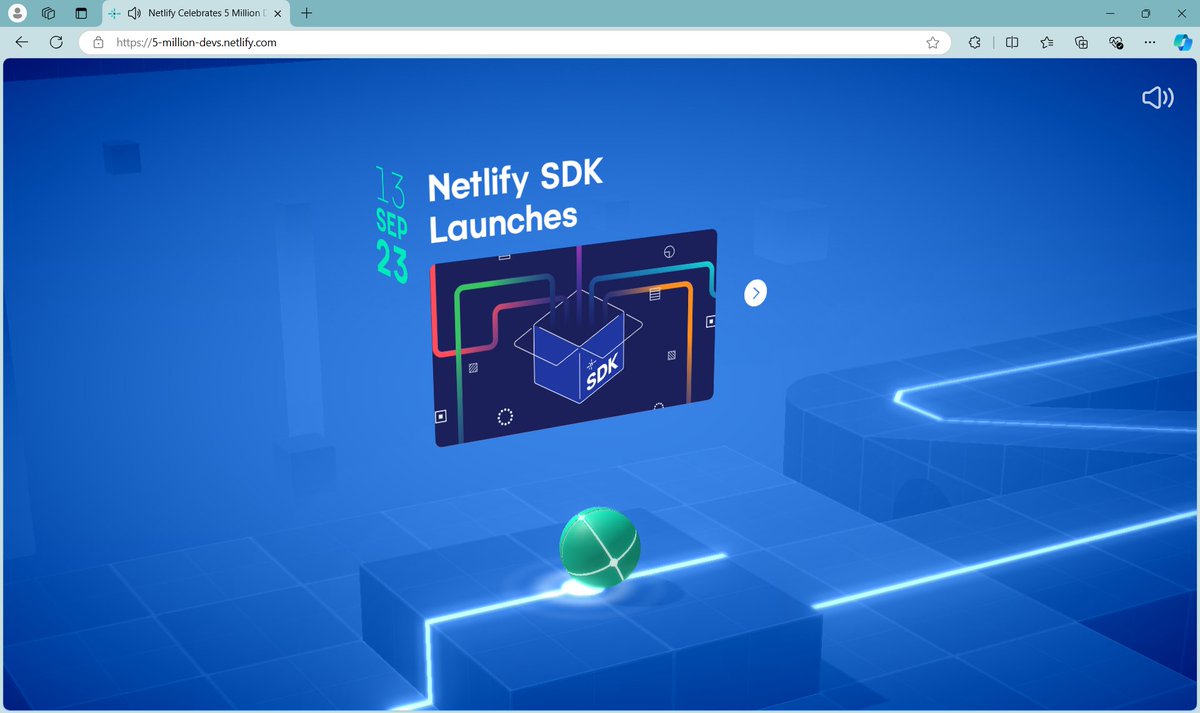Open the Copilot sidebar
The width and height of the screenshot is (1200, 713).
tap(1184, 42)
